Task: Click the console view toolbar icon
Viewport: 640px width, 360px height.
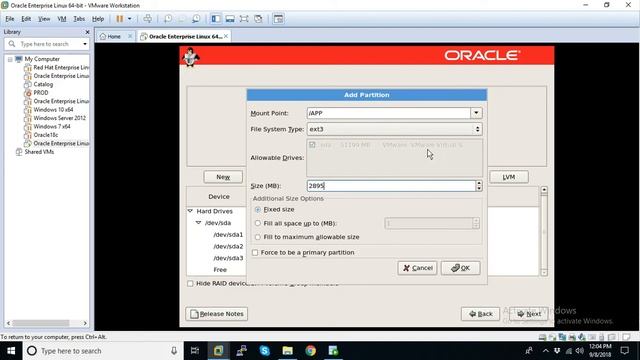Action: [278, 19]
